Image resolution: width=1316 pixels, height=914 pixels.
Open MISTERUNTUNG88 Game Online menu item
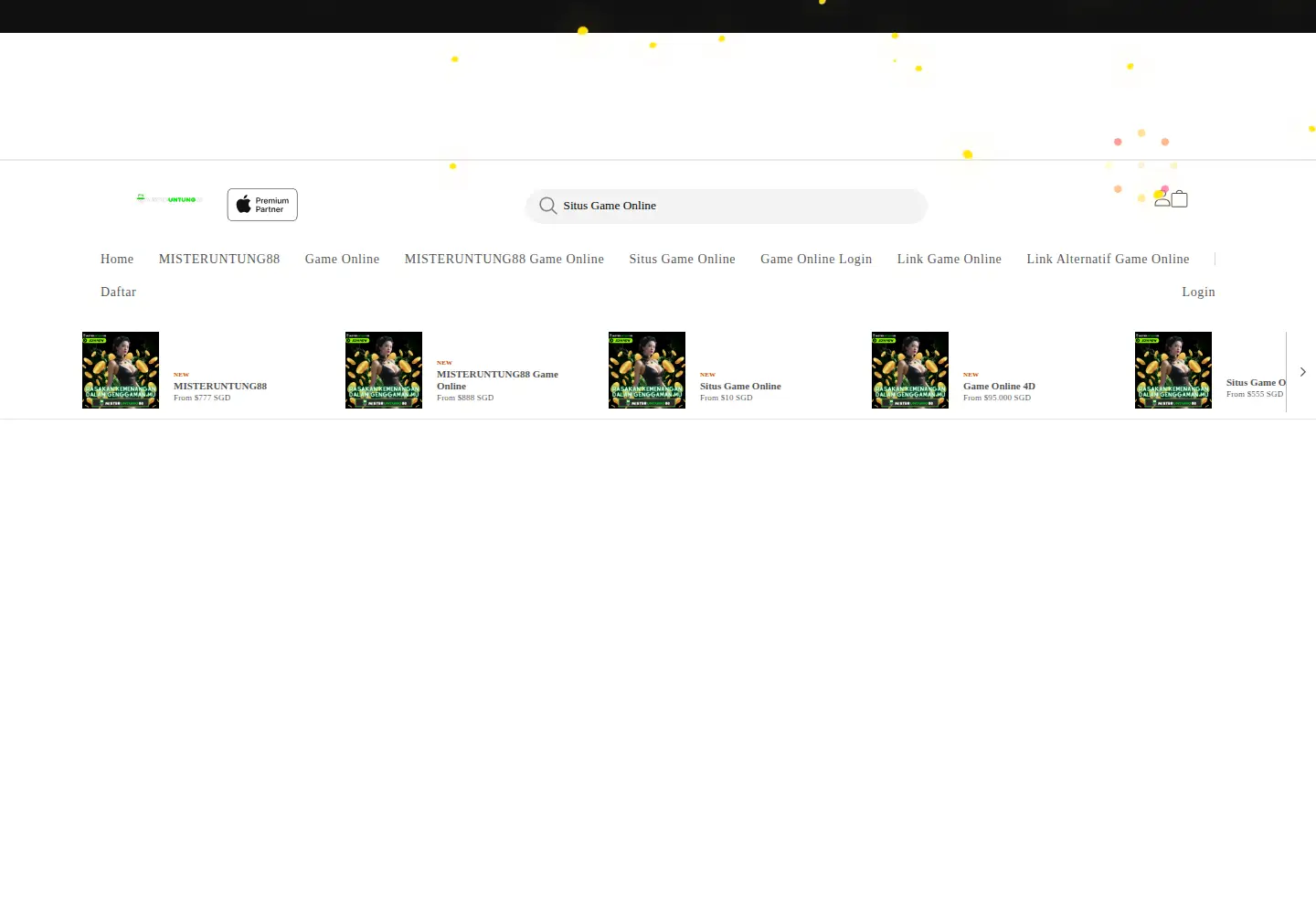pyautogui.click(x=504, y=259)
